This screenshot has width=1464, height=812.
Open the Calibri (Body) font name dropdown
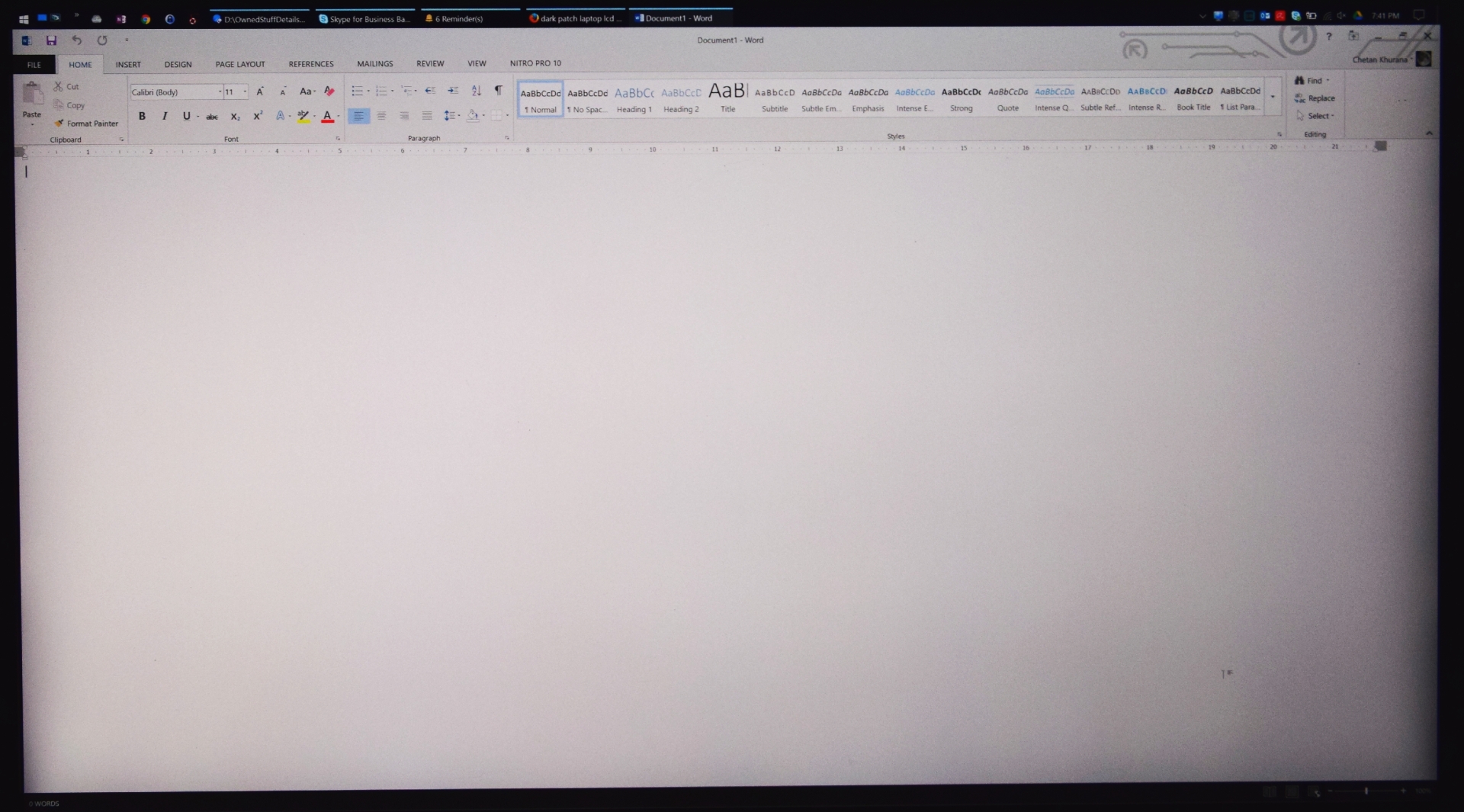coord(220,92)
